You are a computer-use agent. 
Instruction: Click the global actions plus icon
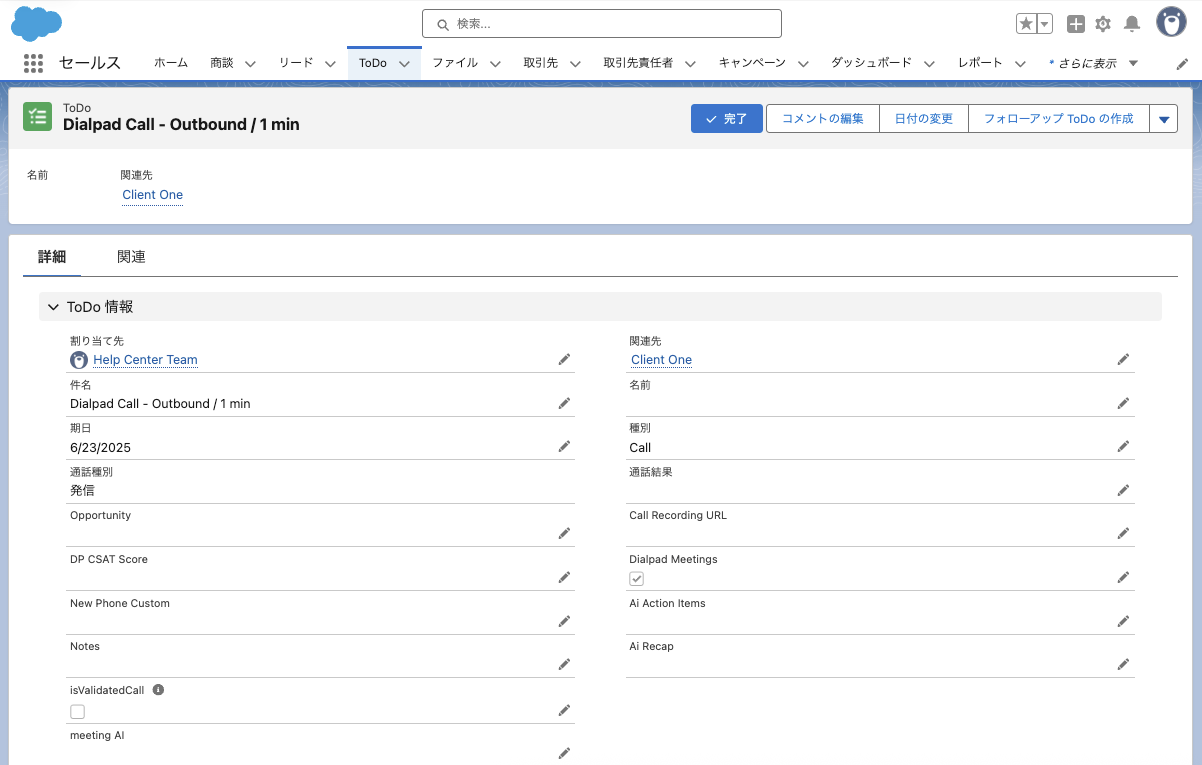click(x=1076, y=24)
